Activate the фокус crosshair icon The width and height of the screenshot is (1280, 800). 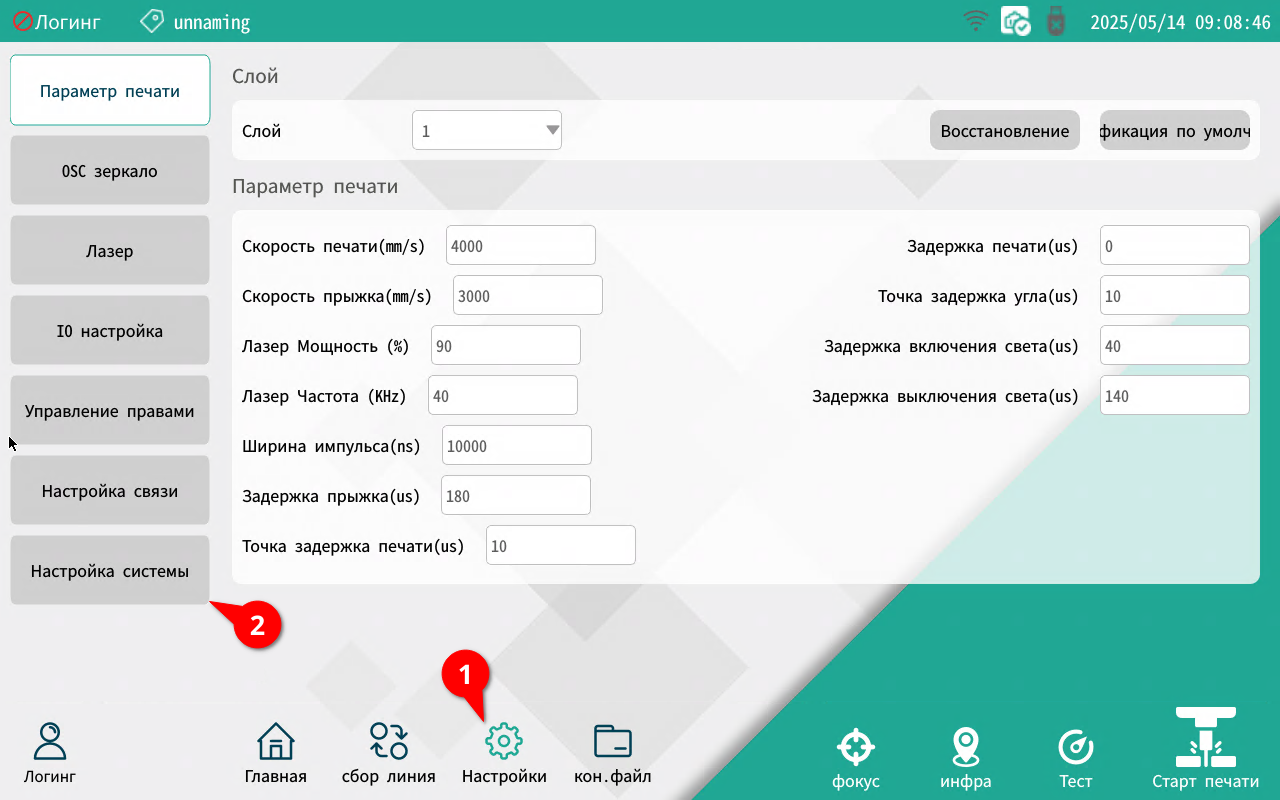[855, 747]
